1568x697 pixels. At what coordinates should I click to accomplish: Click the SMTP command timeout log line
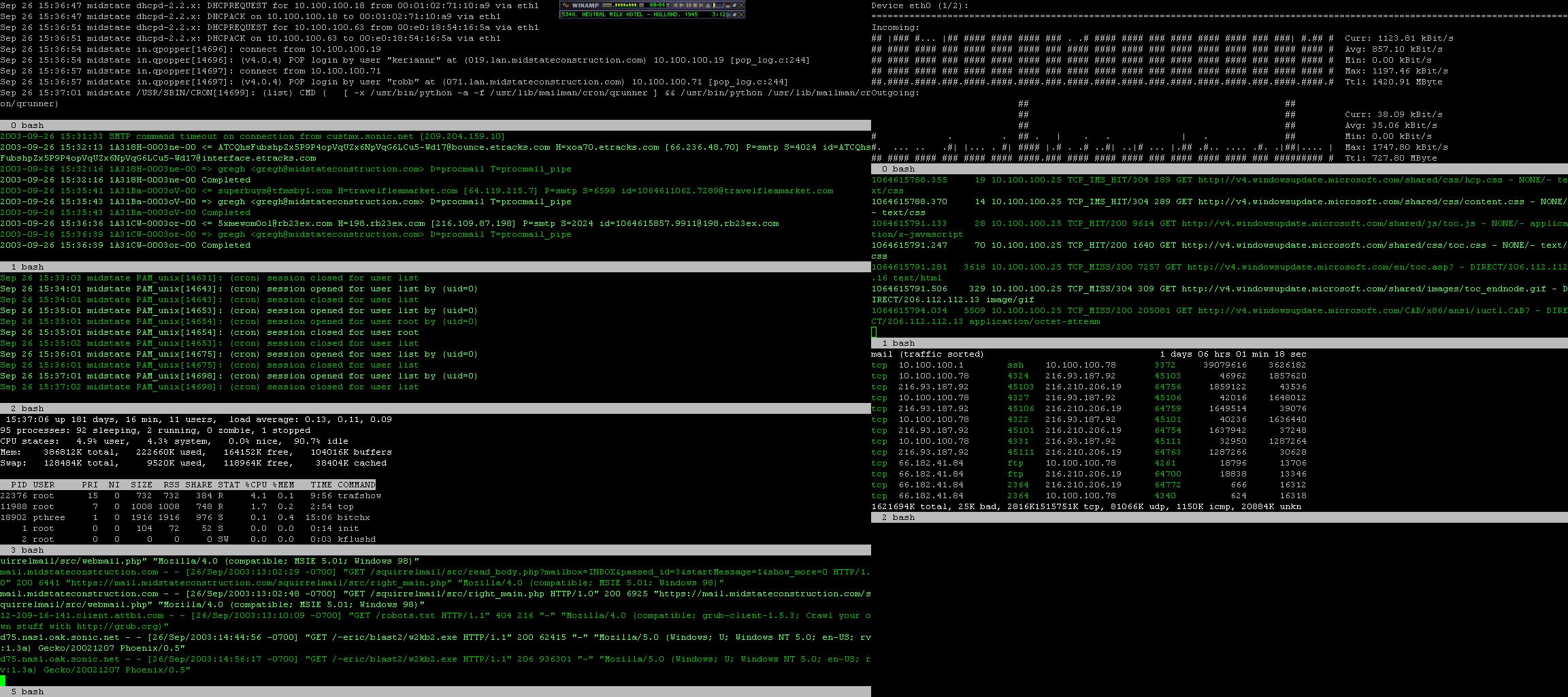coord(253,136)
